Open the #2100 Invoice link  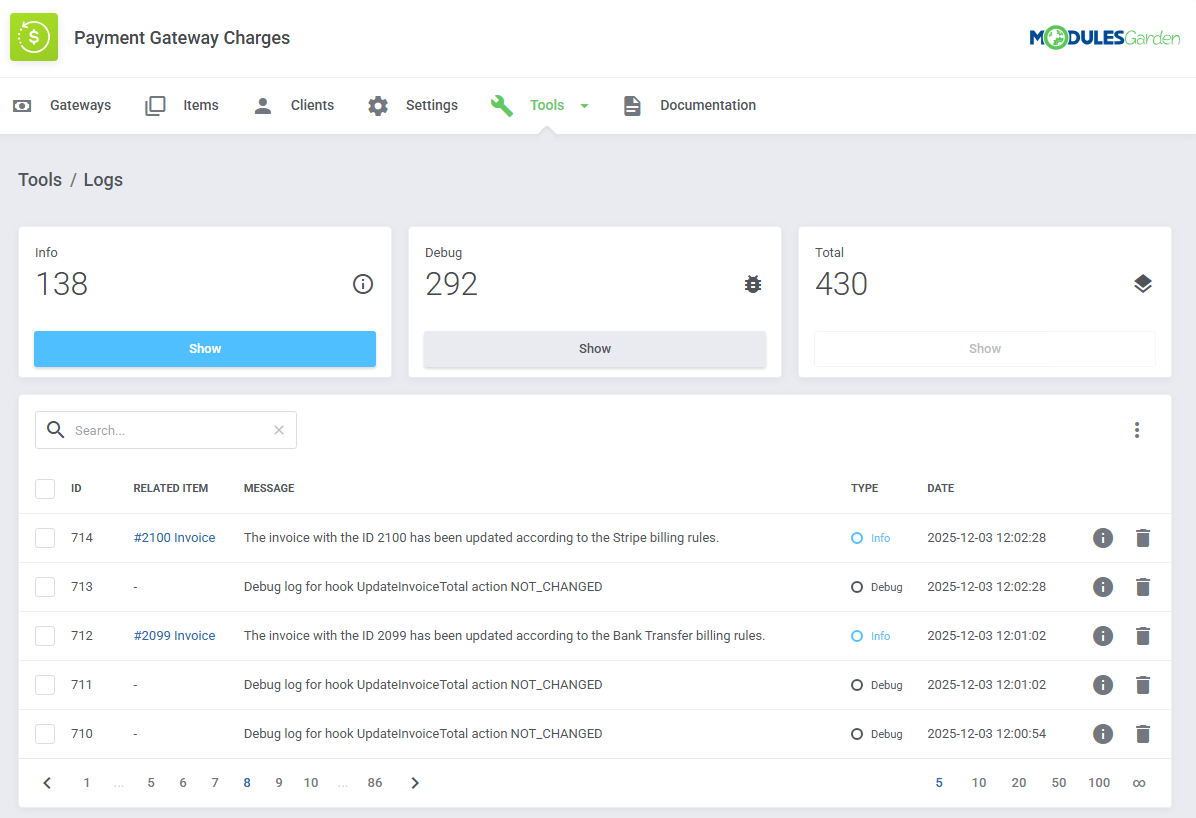point(174,538)
